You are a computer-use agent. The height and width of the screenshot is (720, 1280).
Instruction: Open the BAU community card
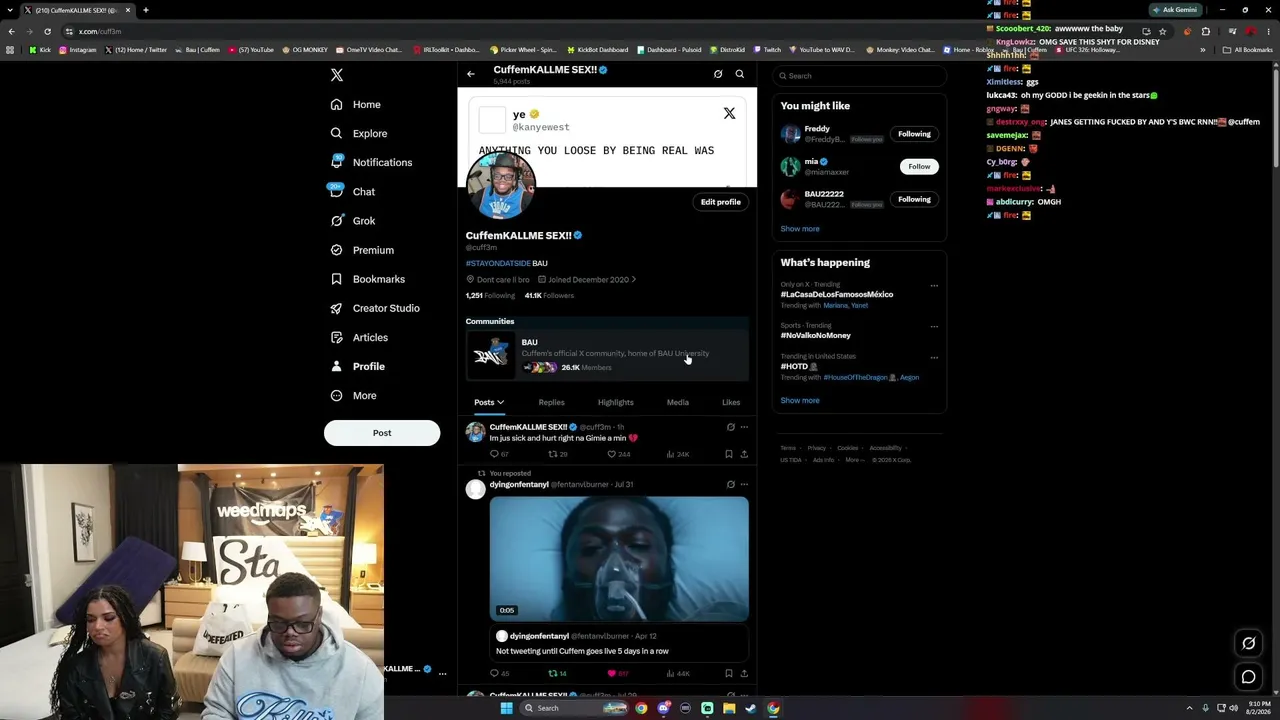[607, 355]
